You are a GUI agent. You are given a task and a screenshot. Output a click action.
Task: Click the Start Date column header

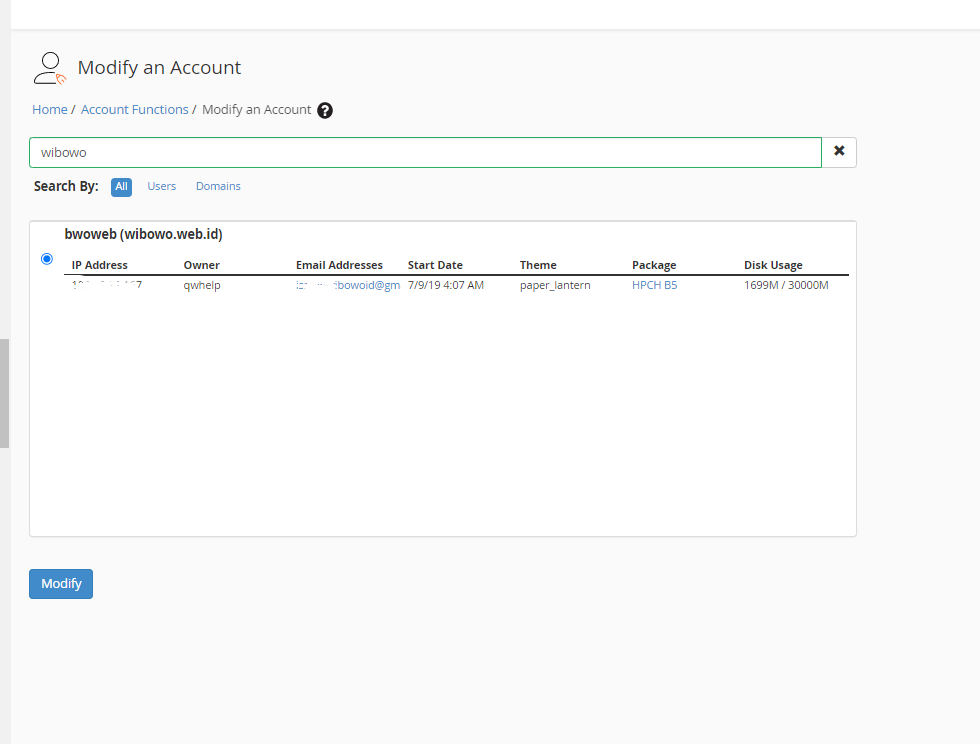[435, 265]
